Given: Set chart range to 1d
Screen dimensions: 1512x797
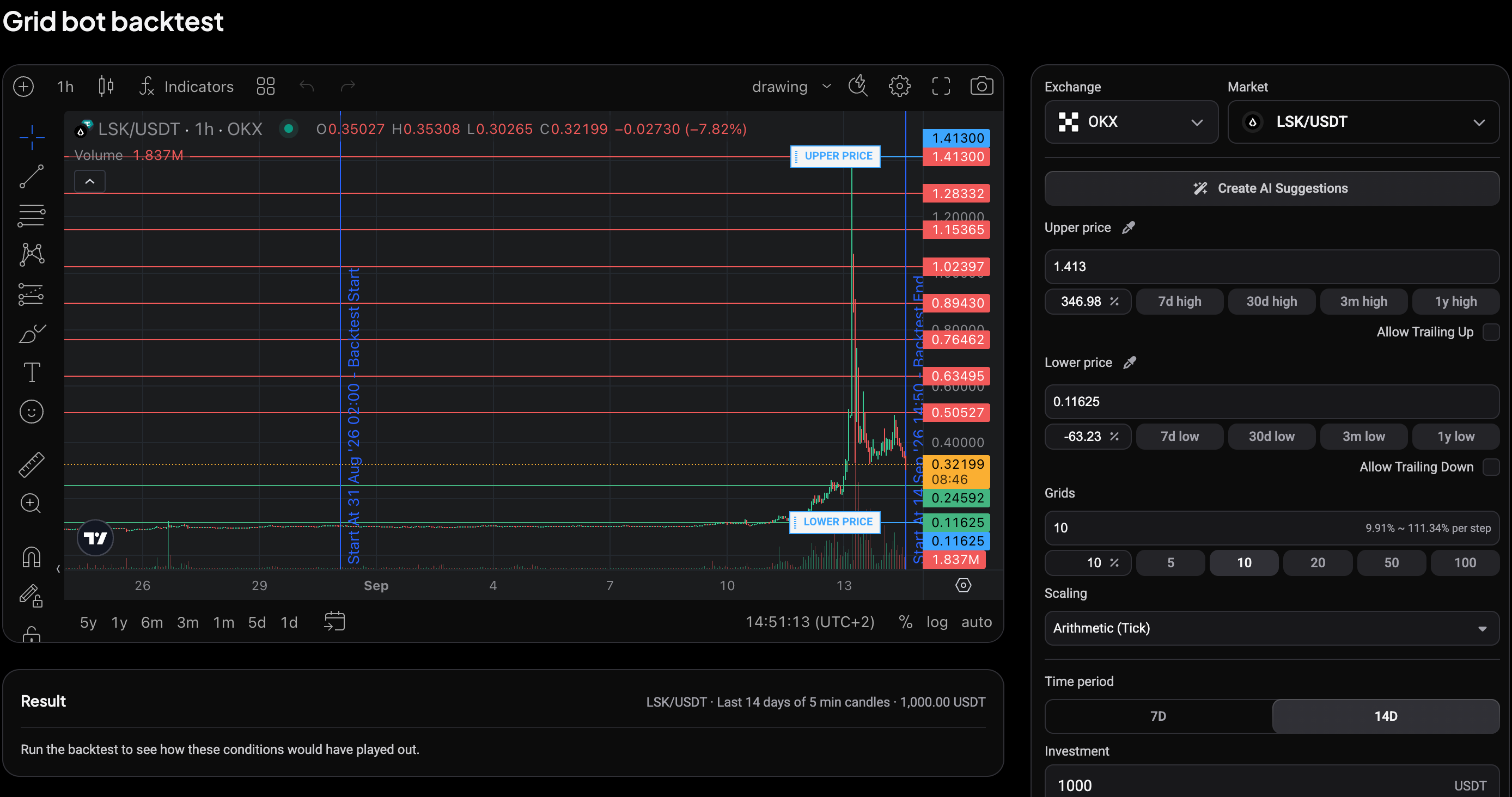Looking at the screenshot, I should coord(289,622).
